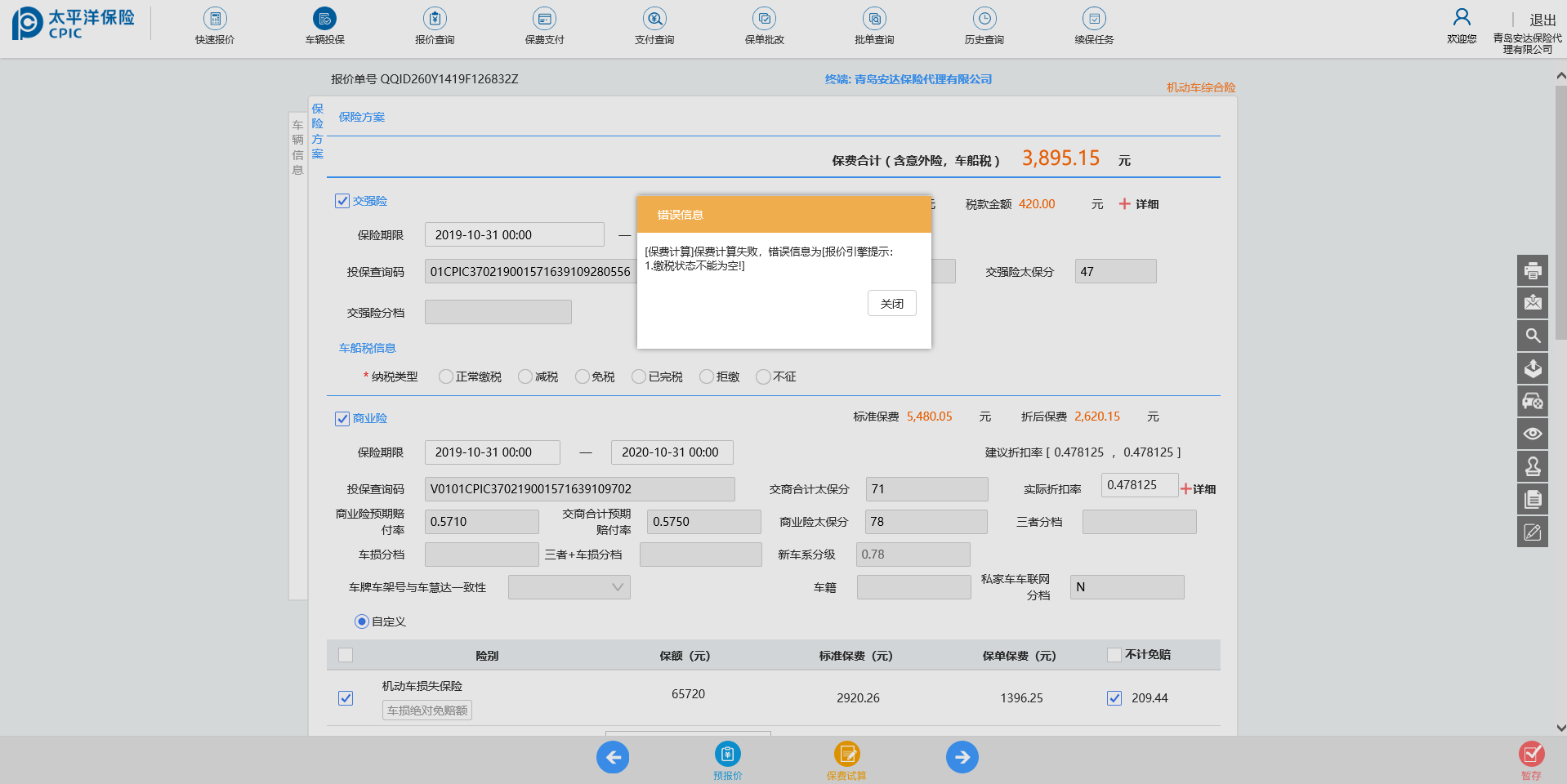Open the 历史查询 menu item
This screenshot has height=784, width=1567.
[984, 26]
